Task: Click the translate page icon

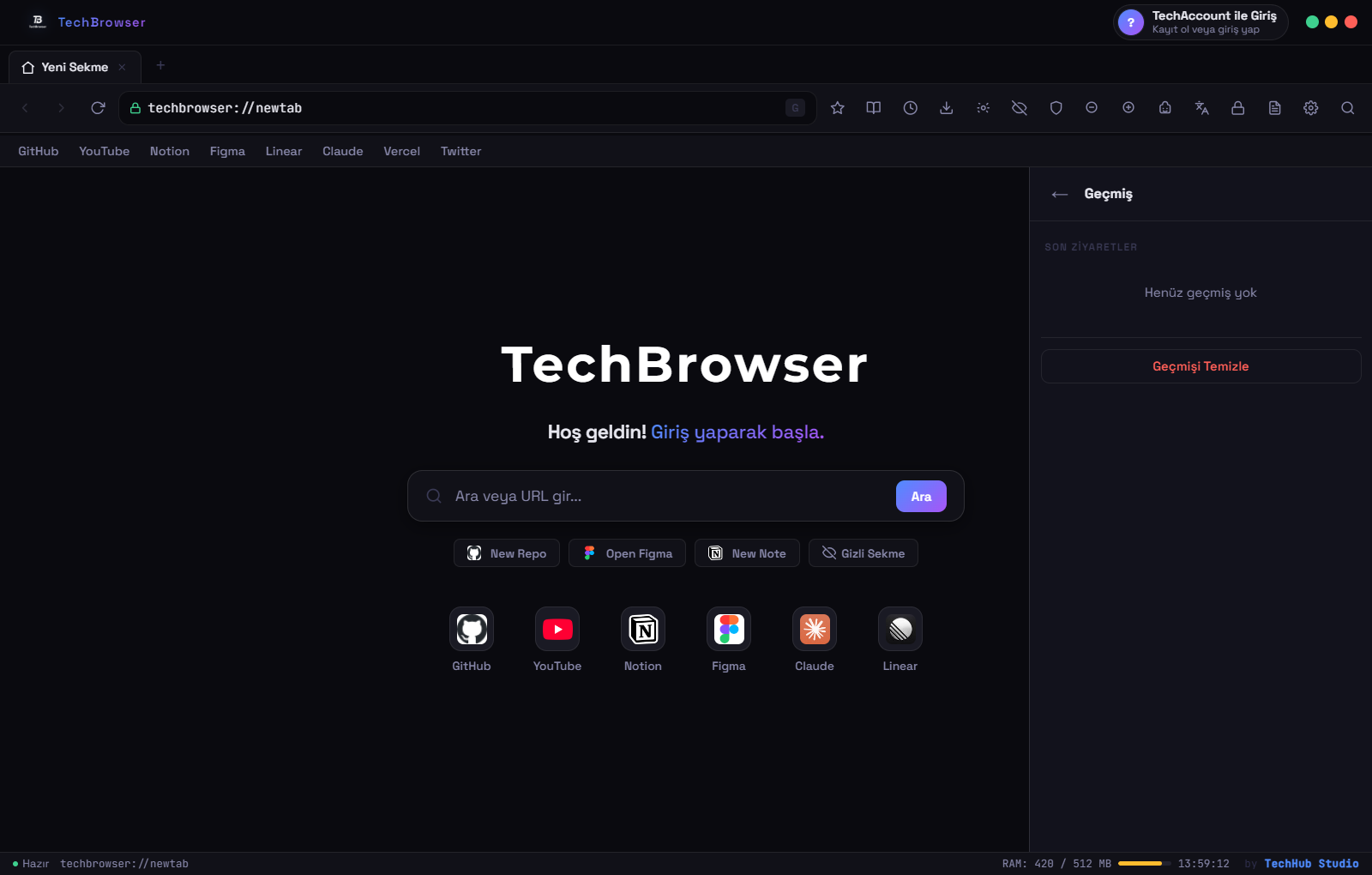Action: click(1202, 108)
